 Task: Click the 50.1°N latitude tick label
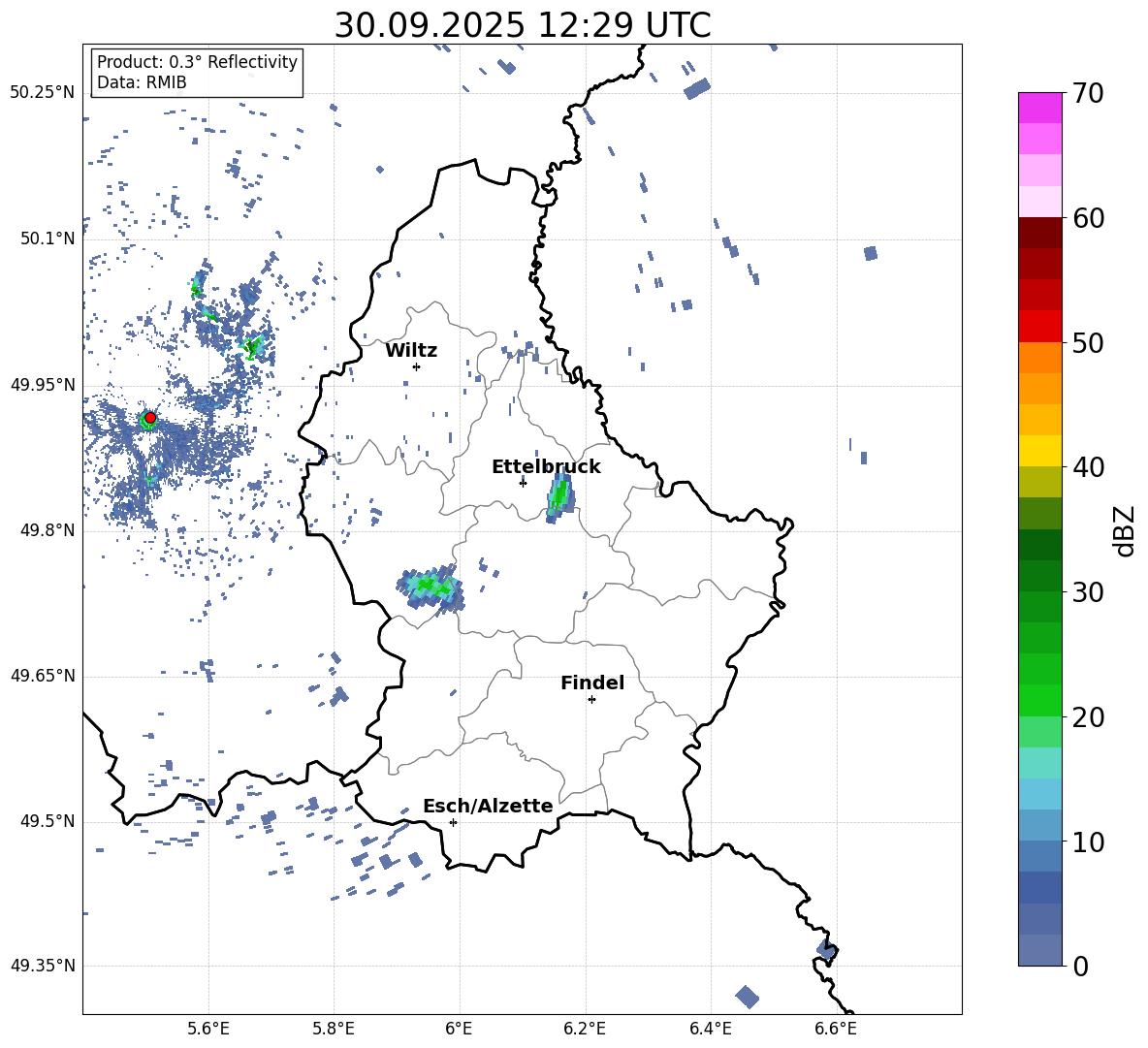click(48, 238)
